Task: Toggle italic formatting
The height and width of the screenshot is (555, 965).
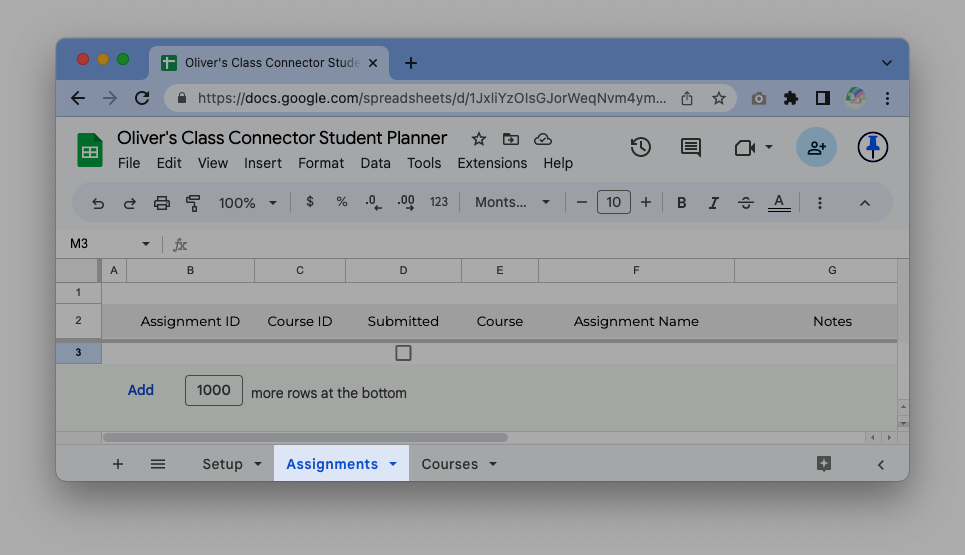Action: pos(713,202)
